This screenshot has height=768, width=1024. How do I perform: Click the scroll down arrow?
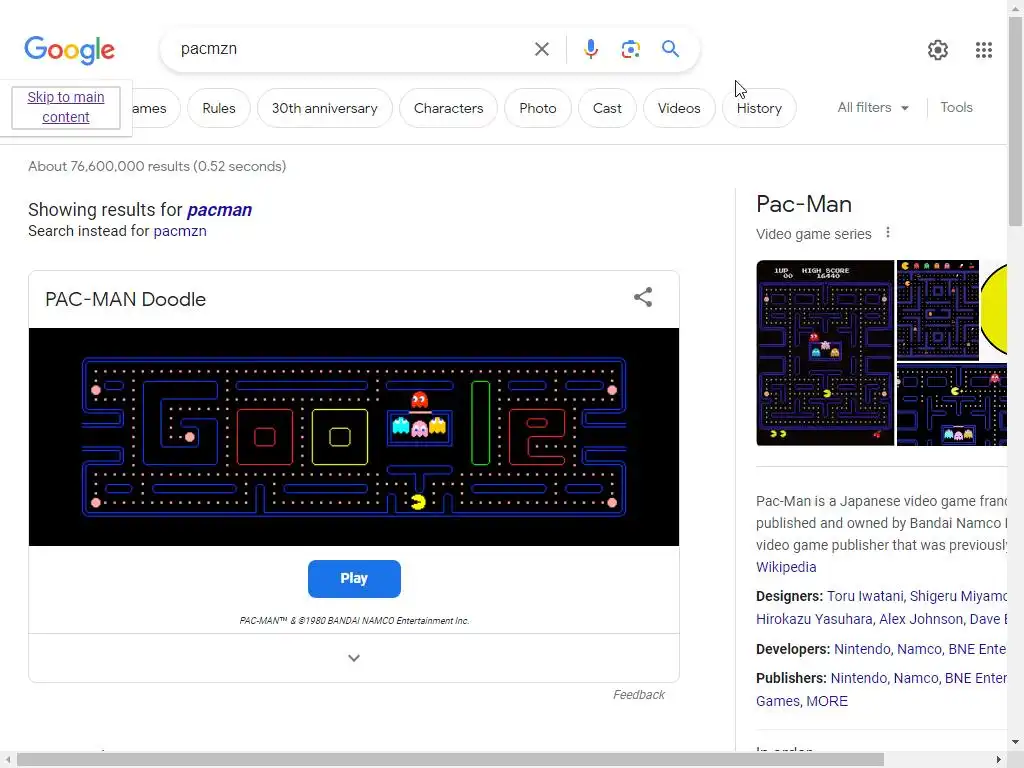click(1016, 742)
